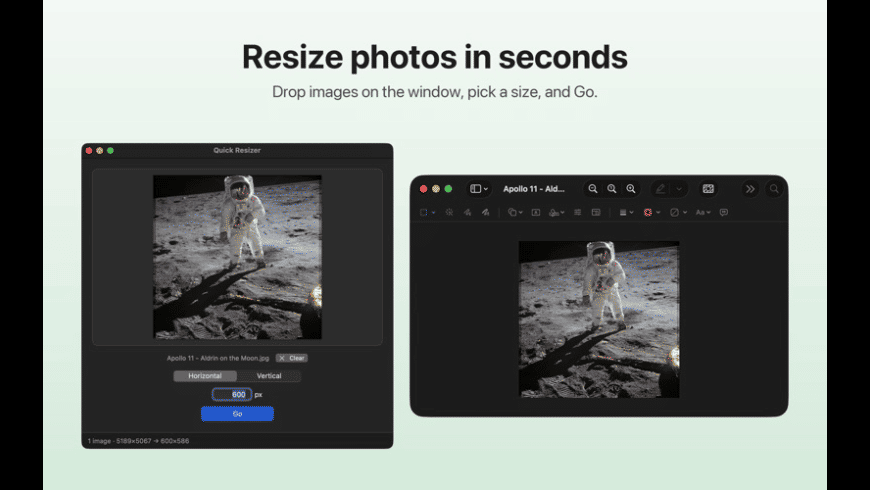Image resolution: width=870 pixels, height=490 pixels.
Task: Click the zoom out magnifier in Preview
Action: [x=593, y=189]
